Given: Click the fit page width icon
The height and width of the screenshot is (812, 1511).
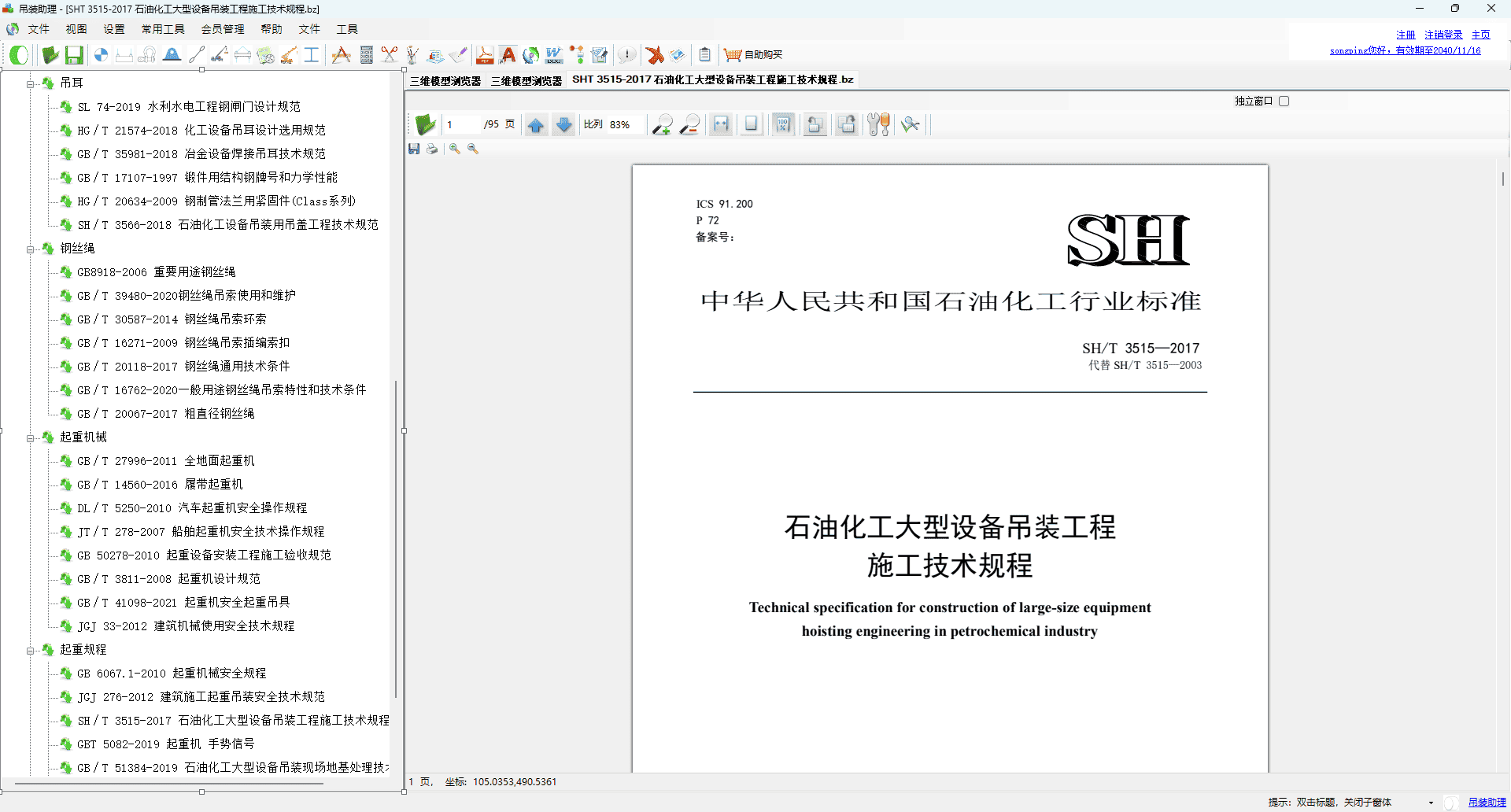Looking at the screenshot, I should pos(720,125).
